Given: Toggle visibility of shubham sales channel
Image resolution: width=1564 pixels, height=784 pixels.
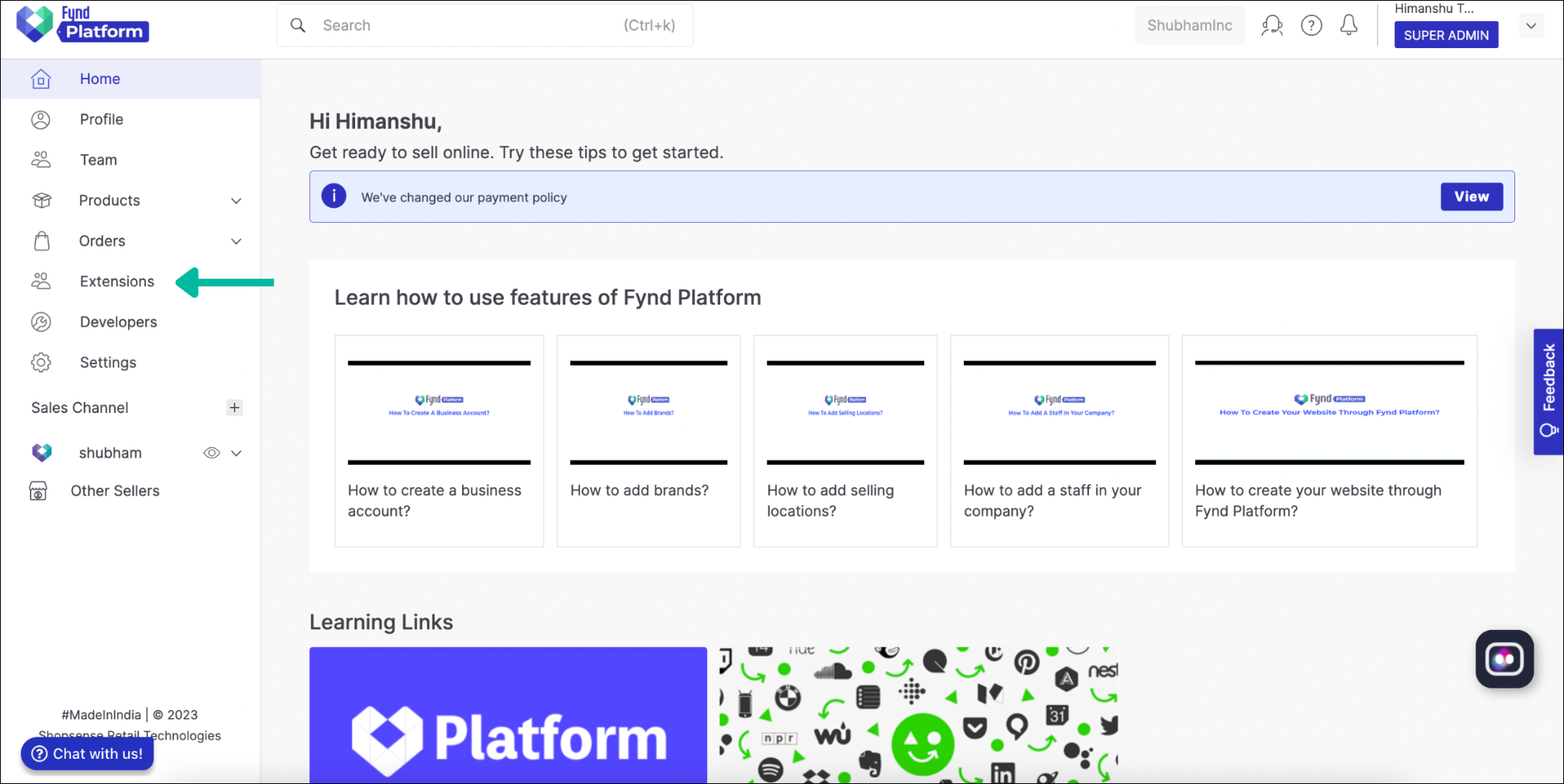Looking at the screenshot, I should [x=212, y=452].
